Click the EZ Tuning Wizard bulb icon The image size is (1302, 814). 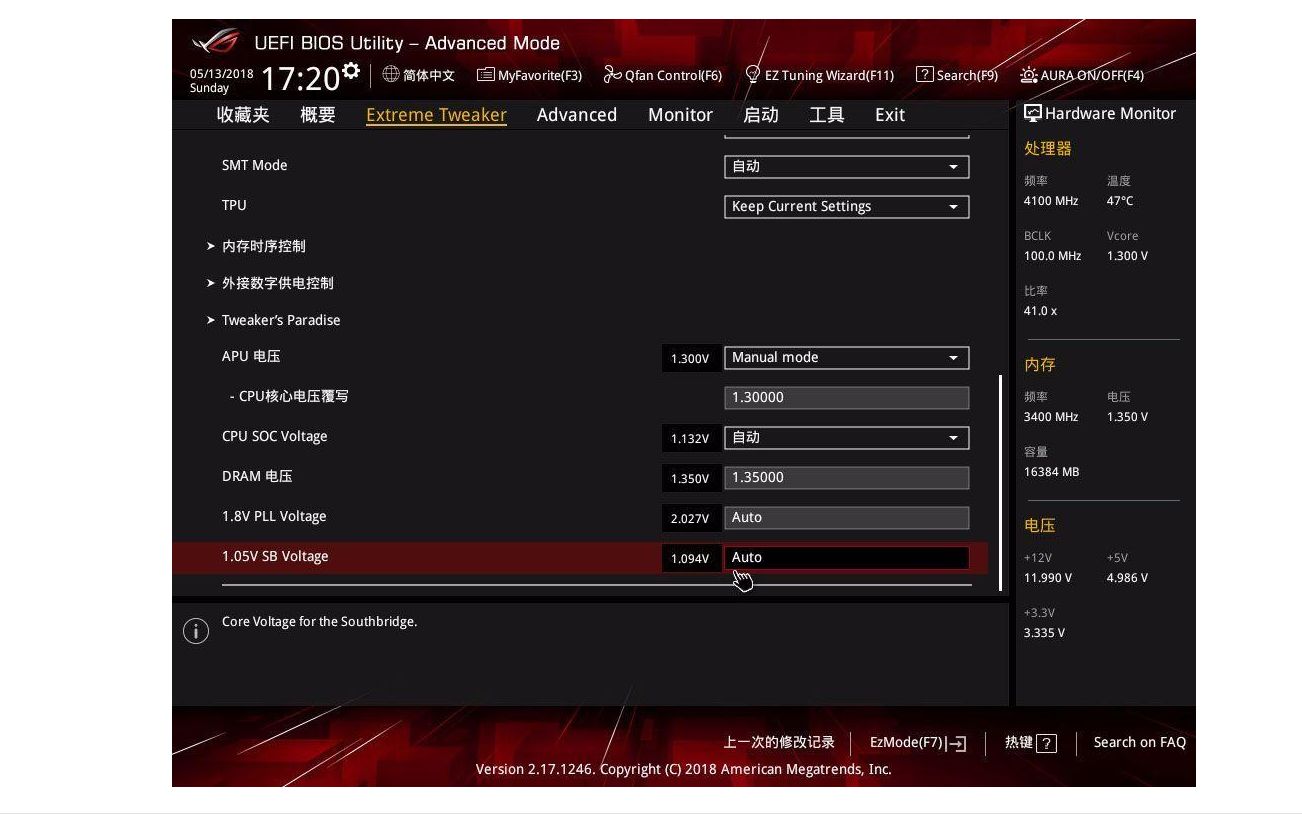click(753, 74)
